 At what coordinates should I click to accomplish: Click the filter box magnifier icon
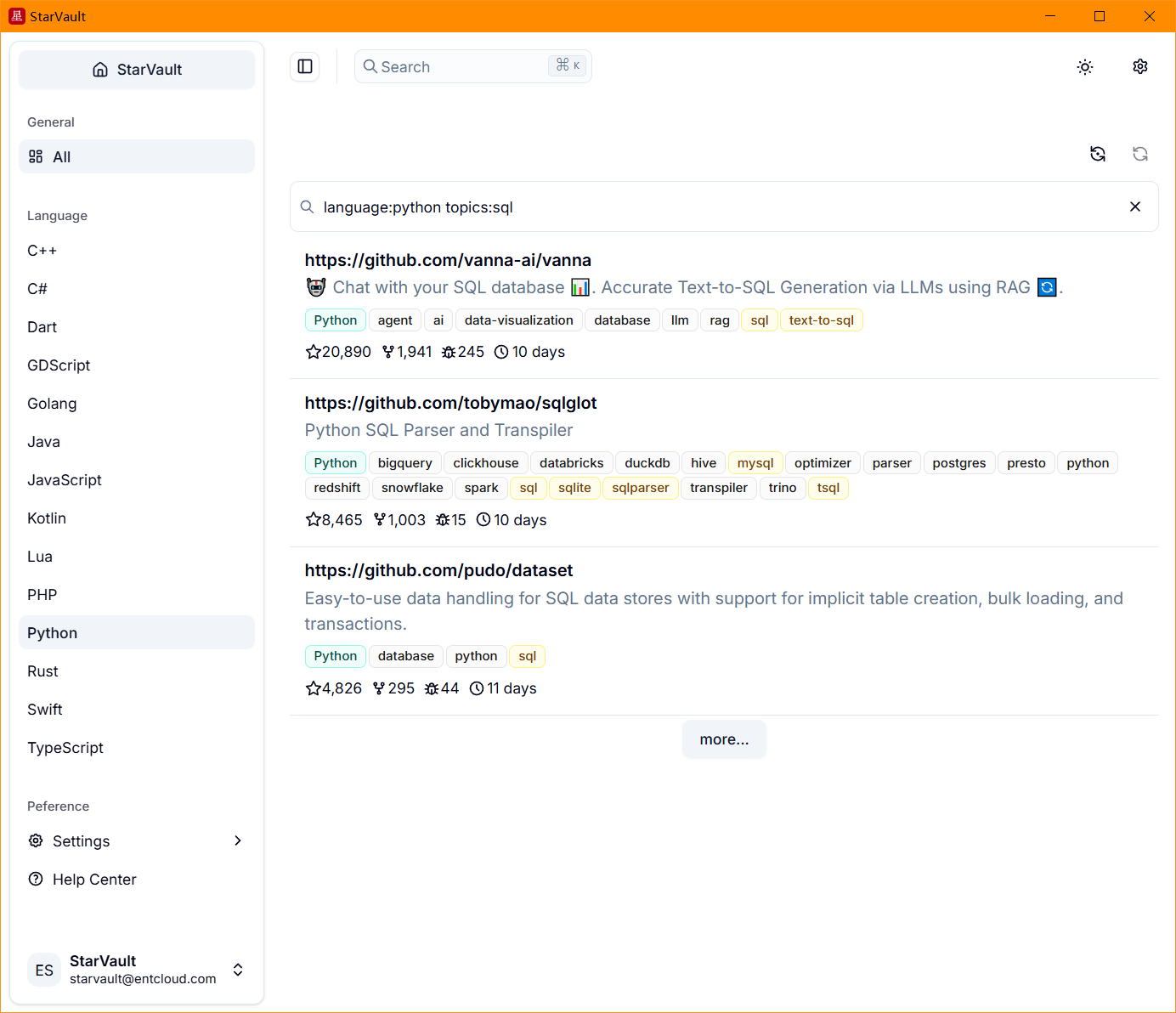[308, 207]
